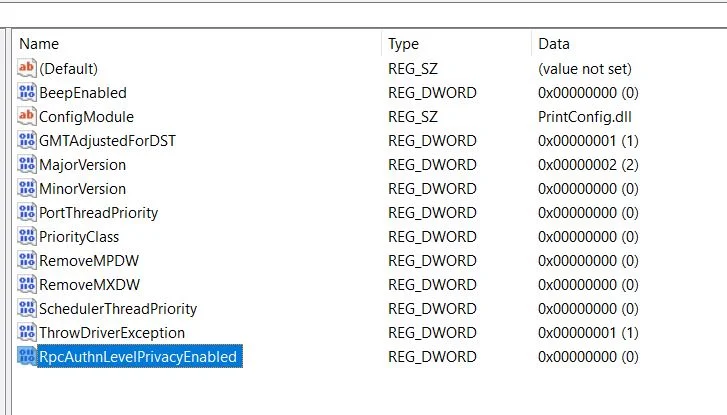Image resolution: width=727 pixels, height=415 pixels.
Task: Click the GMTAdjustedForDST DWORD icon
Action: pos(27,140)
